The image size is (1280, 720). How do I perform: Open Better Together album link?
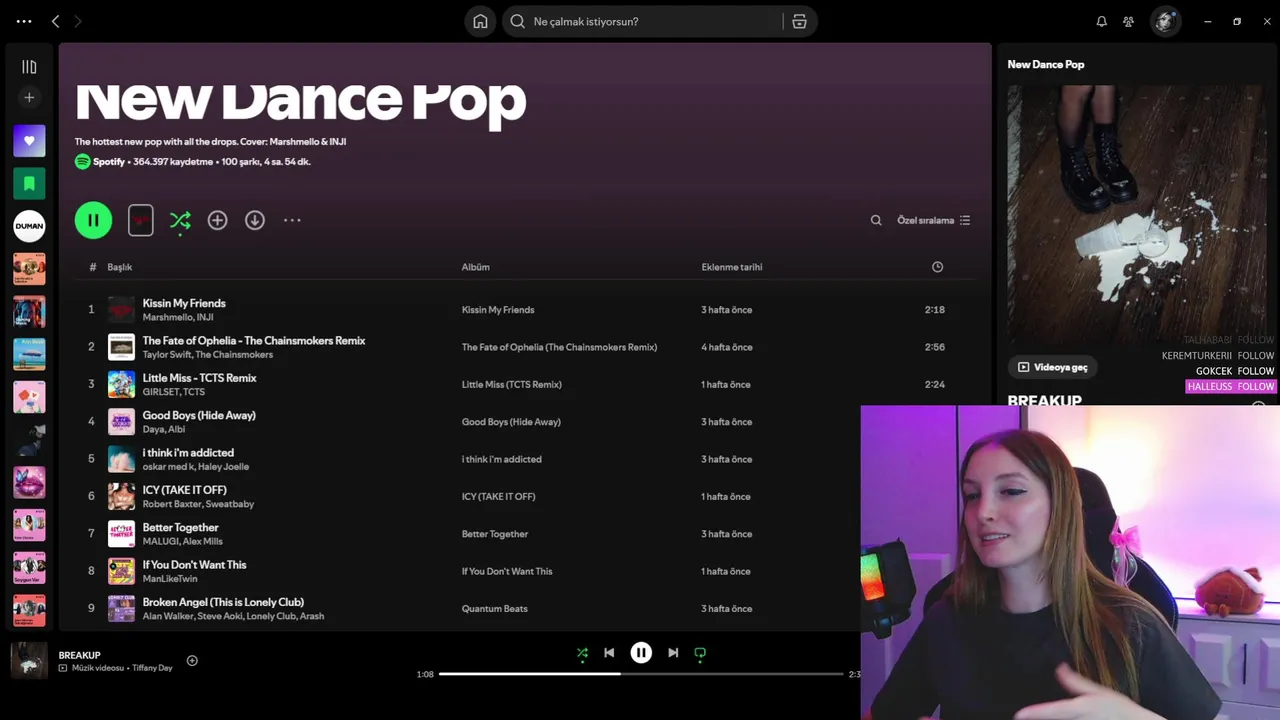click(495, 534)
